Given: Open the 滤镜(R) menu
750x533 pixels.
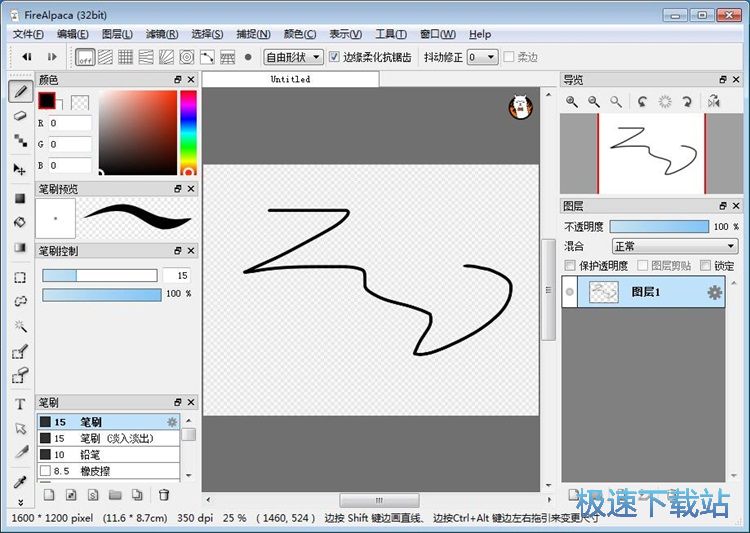Looking at the screenshot, I should [x=161, y=34].
